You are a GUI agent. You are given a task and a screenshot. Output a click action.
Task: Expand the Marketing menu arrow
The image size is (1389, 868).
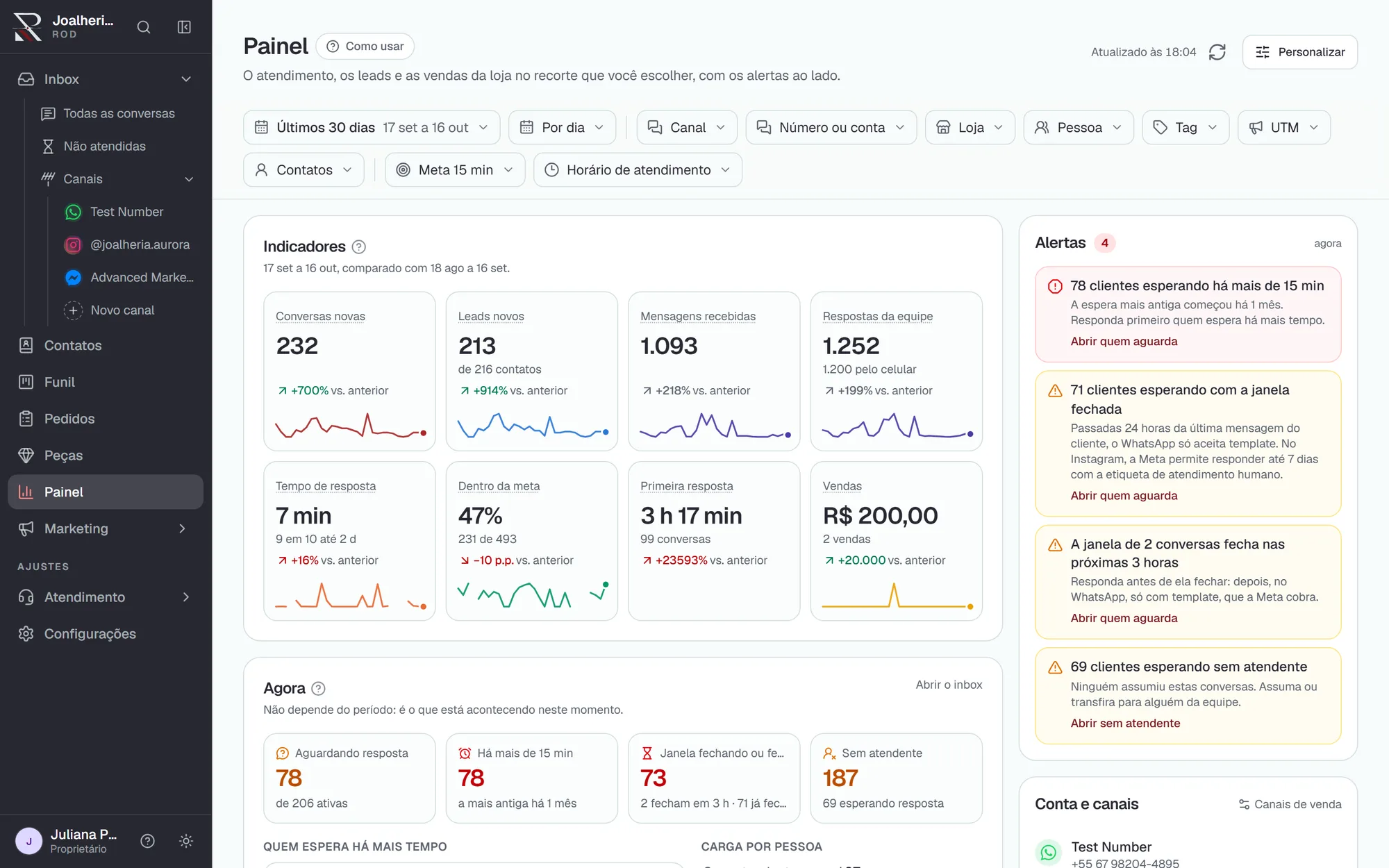(x=183, y=529)
